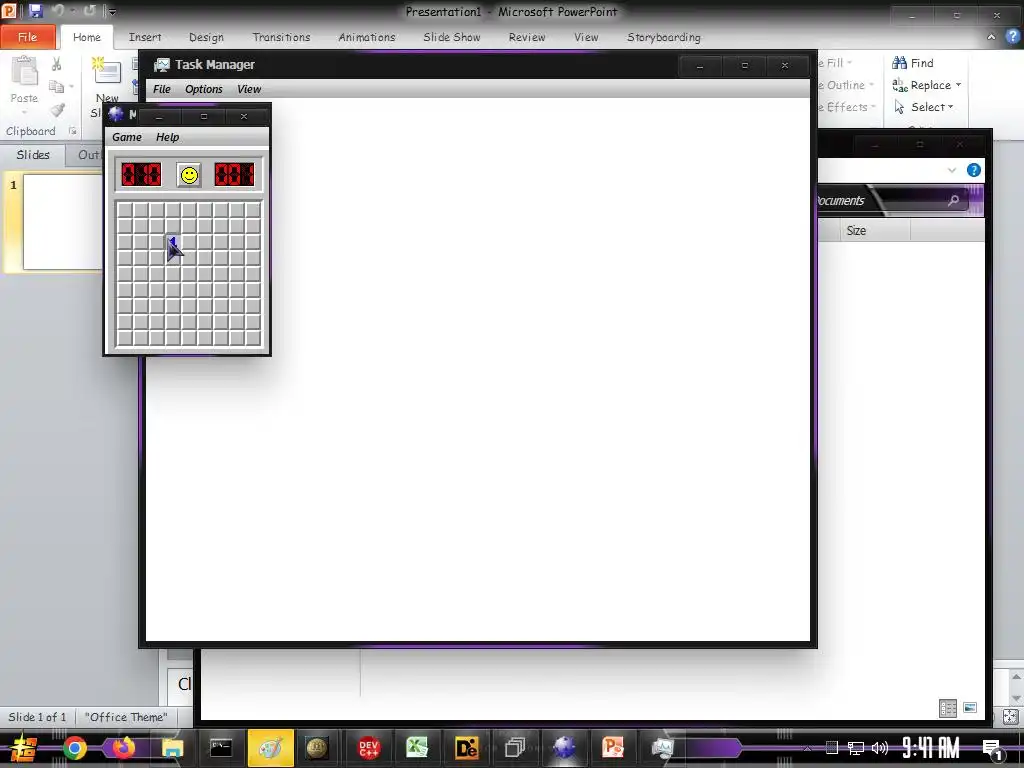1024x768 pixels.
Task: Click the PowerPoint Help question mark icon
Action: [1013, 37]
